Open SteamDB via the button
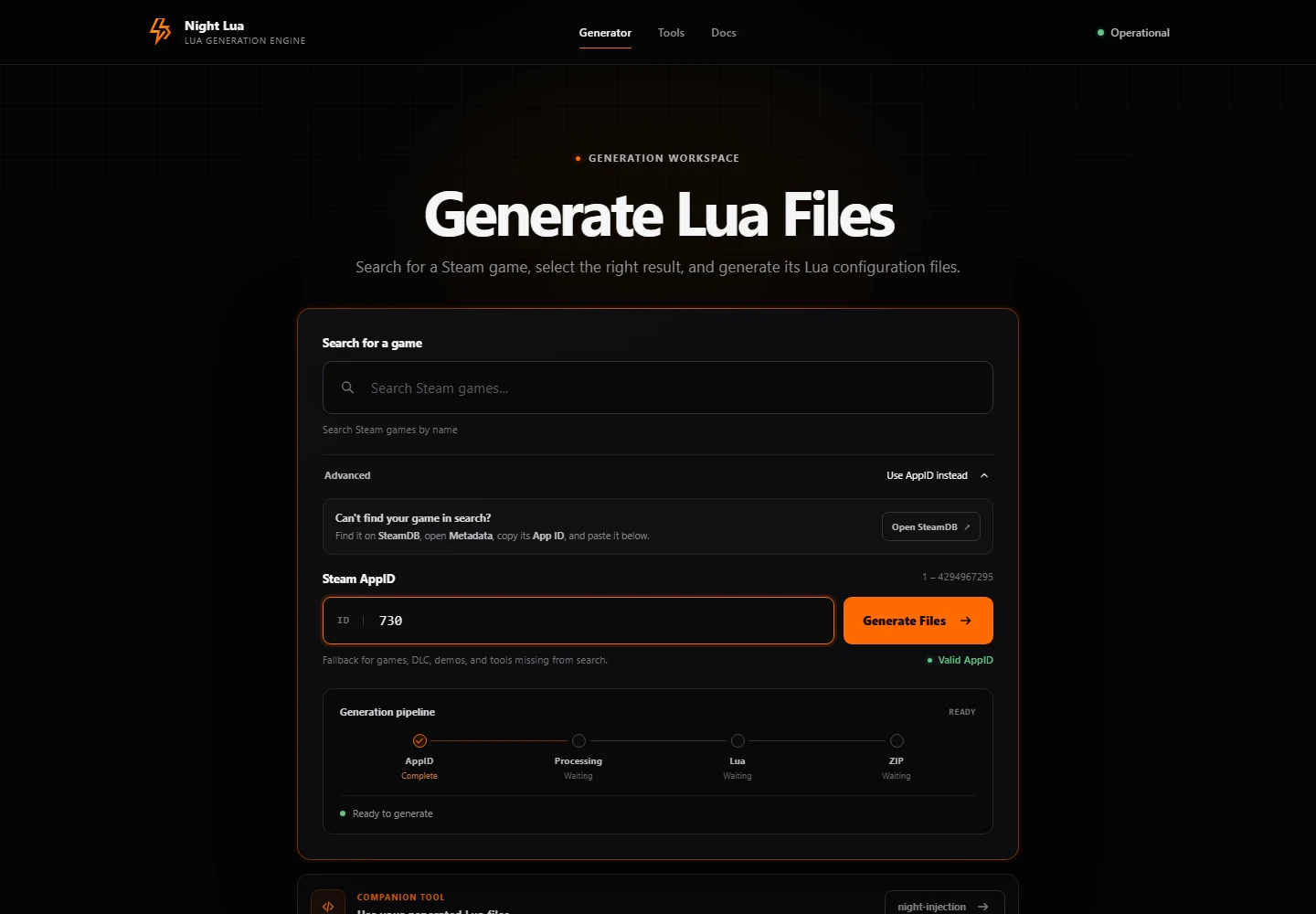Image resolution: width=1316 pixels, height=914 pixels. pyautogui.click(x=930, y=526)
